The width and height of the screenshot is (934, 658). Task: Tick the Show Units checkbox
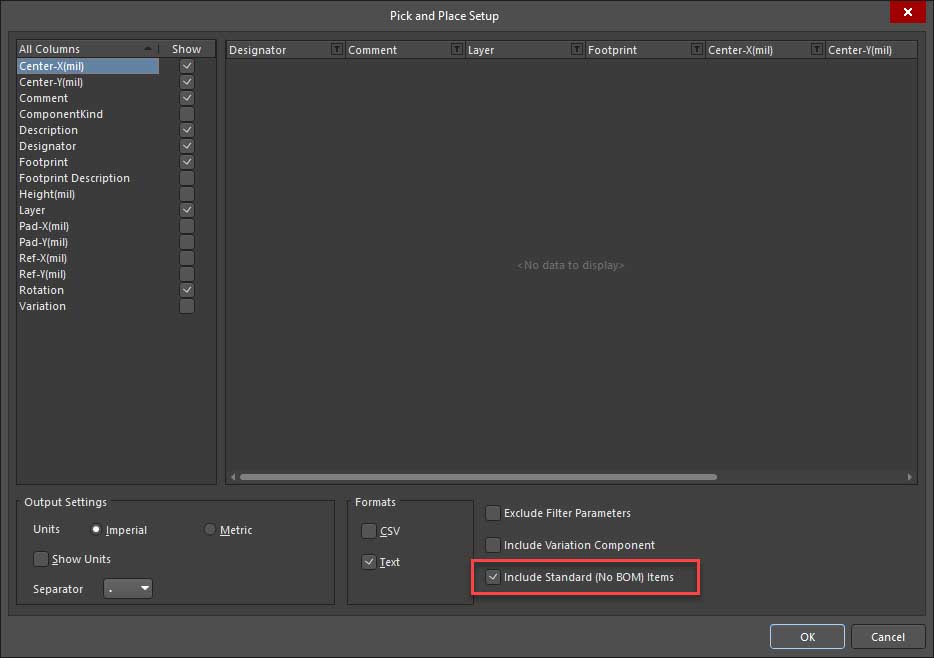pyautogui.click(x=41, y=559)
